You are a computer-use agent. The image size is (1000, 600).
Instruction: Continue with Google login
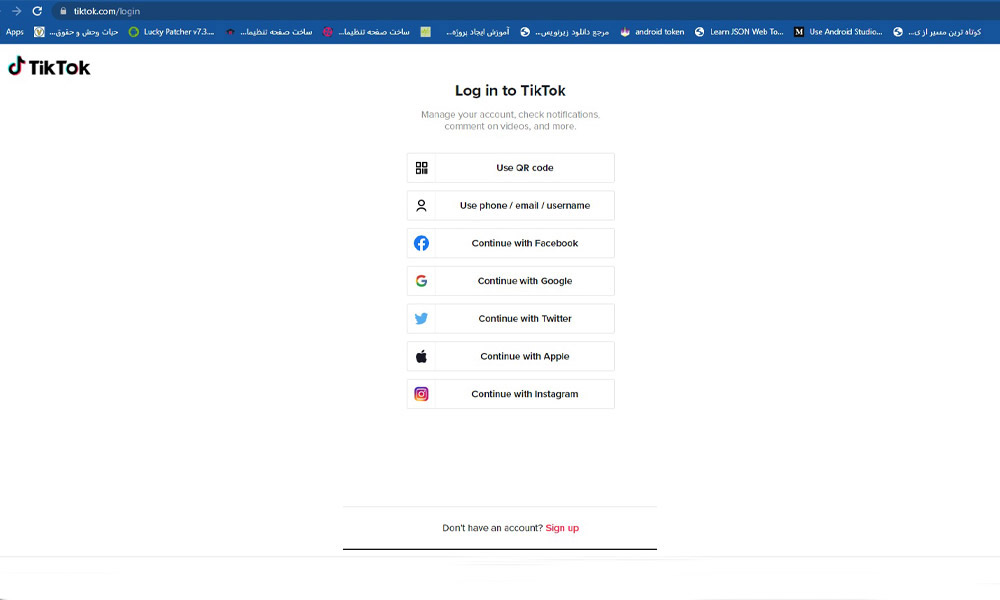coord(524,281)
